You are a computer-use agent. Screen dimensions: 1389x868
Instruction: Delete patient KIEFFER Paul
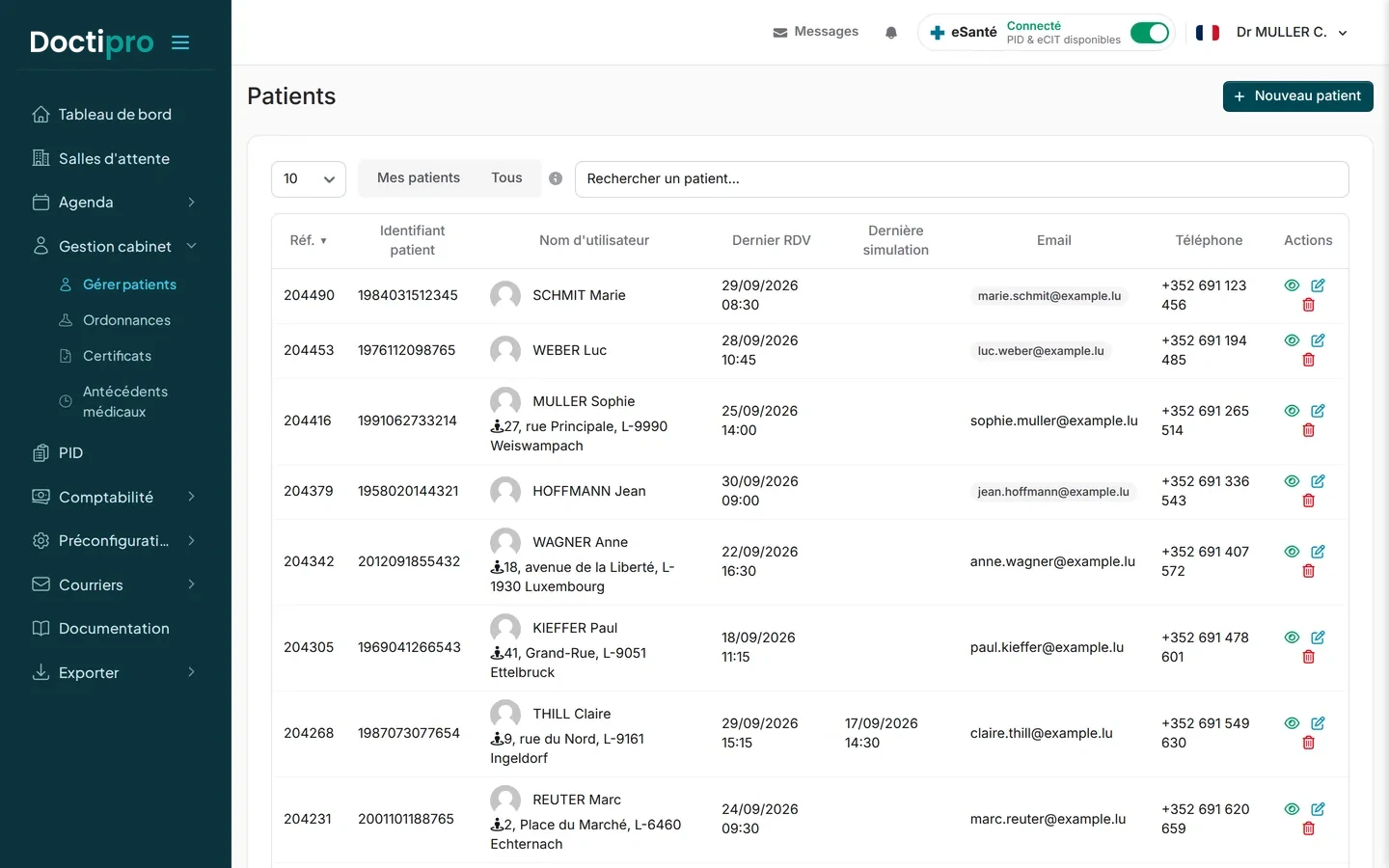1309,657
